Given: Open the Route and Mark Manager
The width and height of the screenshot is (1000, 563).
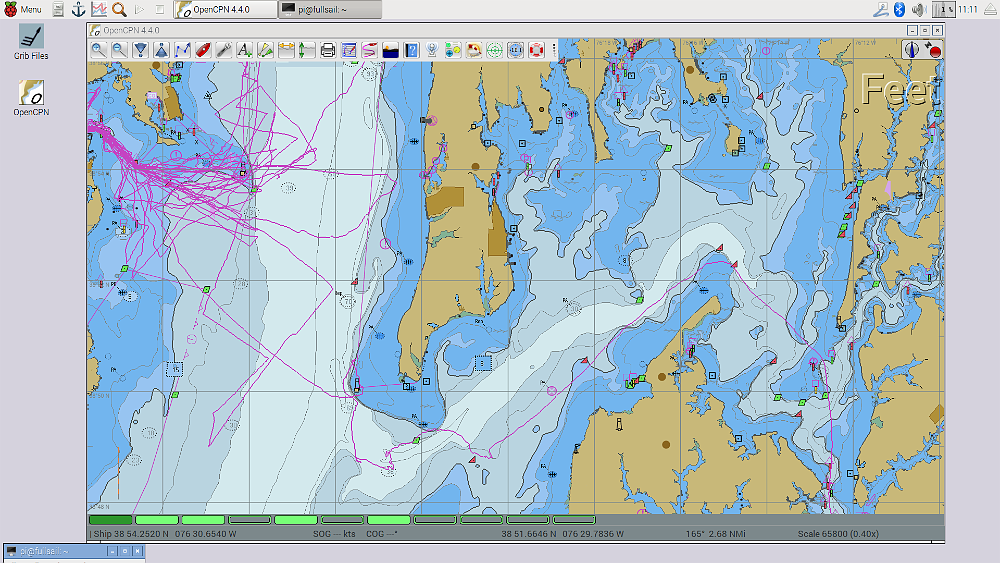Looking at the screenshot, I should (349, 49).
